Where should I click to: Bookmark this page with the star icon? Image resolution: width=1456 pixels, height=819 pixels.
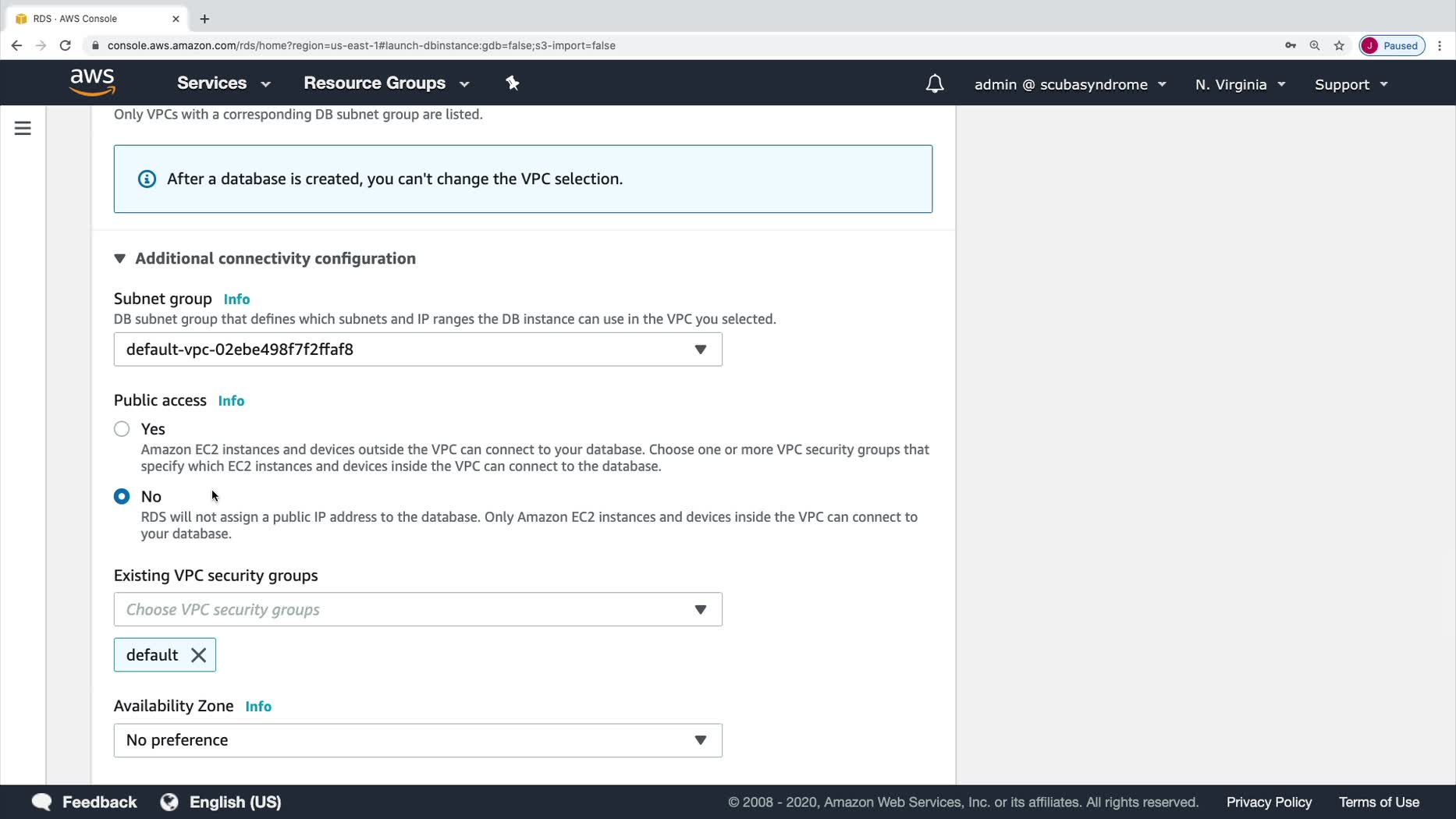pyautogui.click(x=1339, y=45)
